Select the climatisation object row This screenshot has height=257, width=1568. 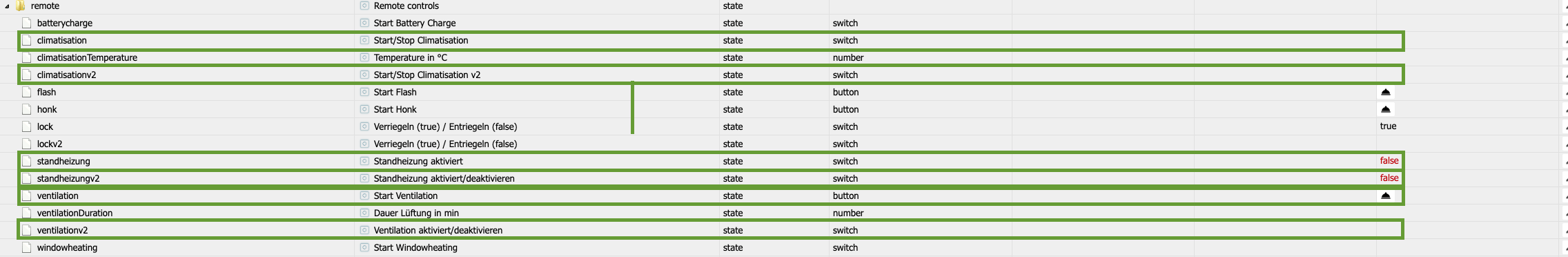pyautogui.click(x=711, y=40)
